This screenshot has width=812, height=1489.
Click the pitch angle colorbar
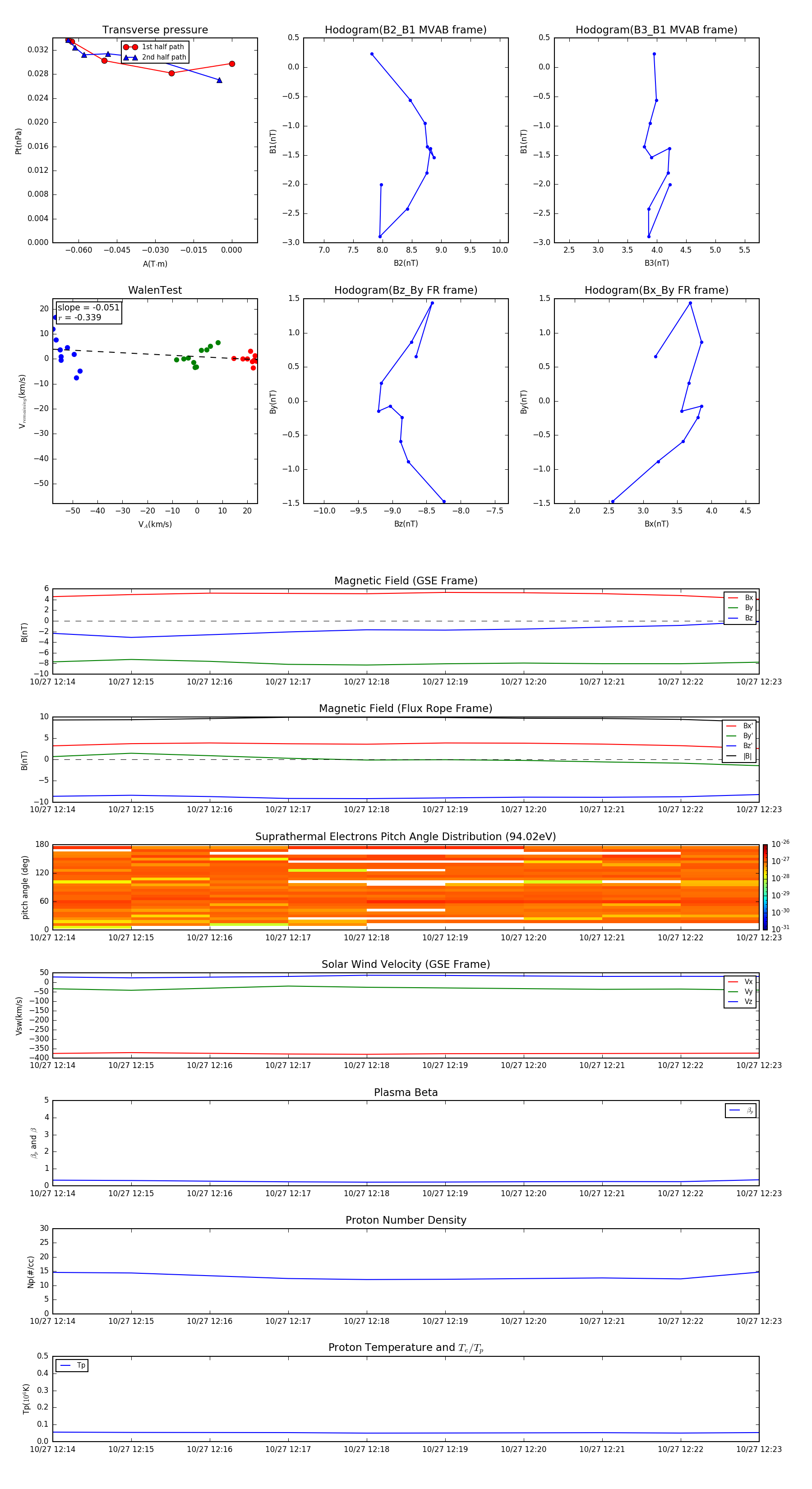coord(765,887)
